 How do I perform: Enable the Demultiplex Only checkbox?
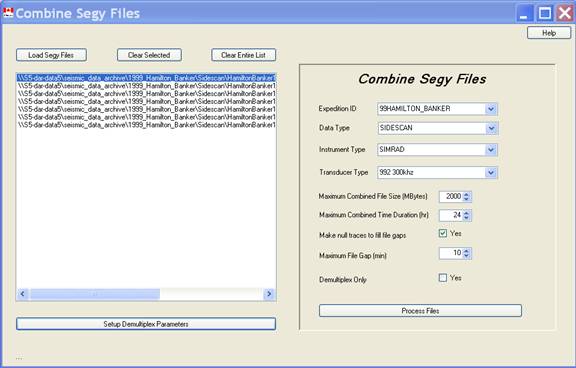(x=443, y=278)
